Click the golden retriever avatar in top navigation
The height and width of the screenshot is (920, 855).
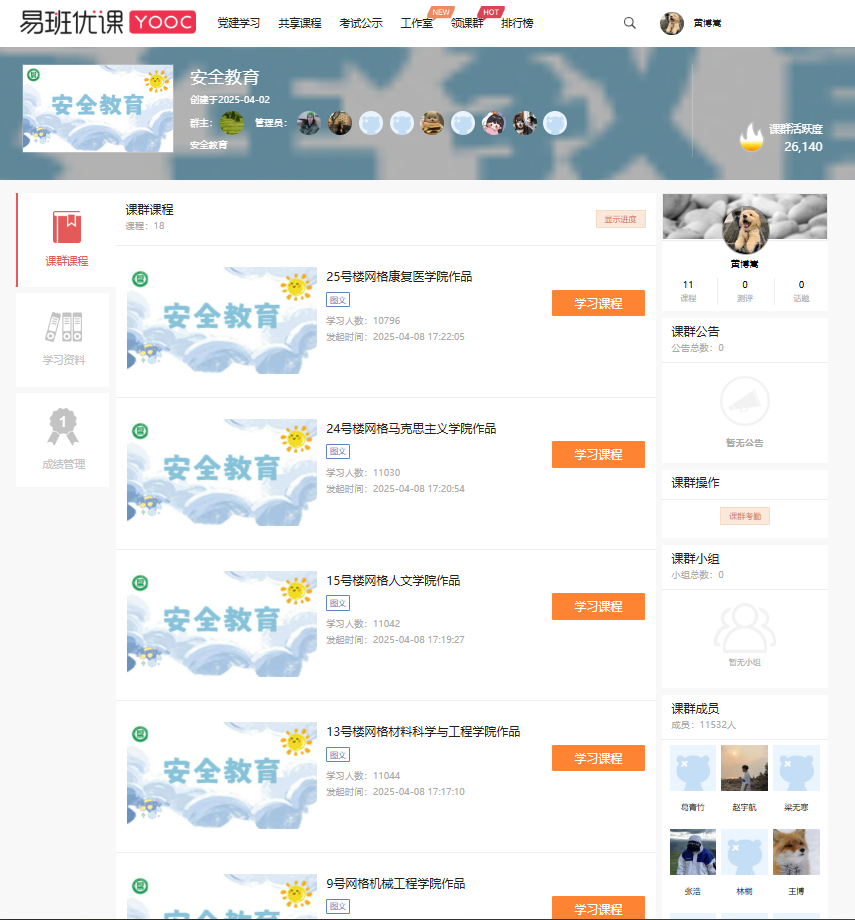click(x=672, y=23)
